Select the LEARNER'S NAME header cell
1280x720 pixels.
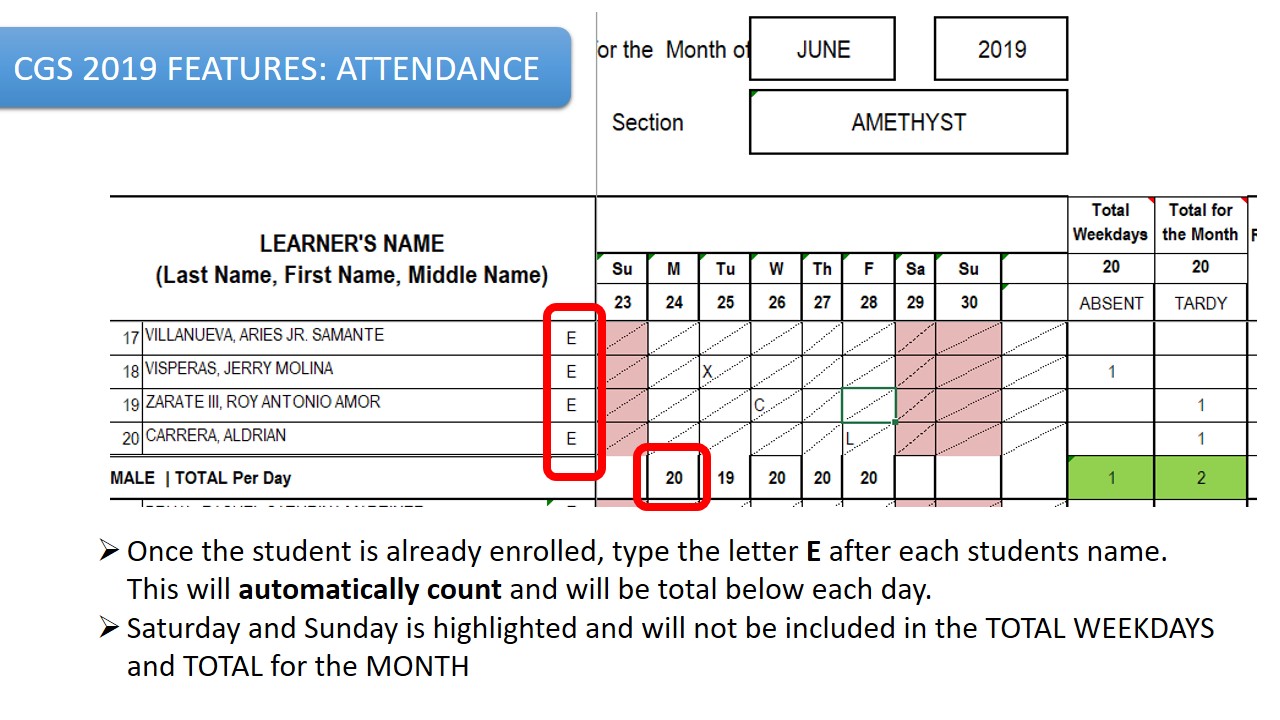coord(352,259)
